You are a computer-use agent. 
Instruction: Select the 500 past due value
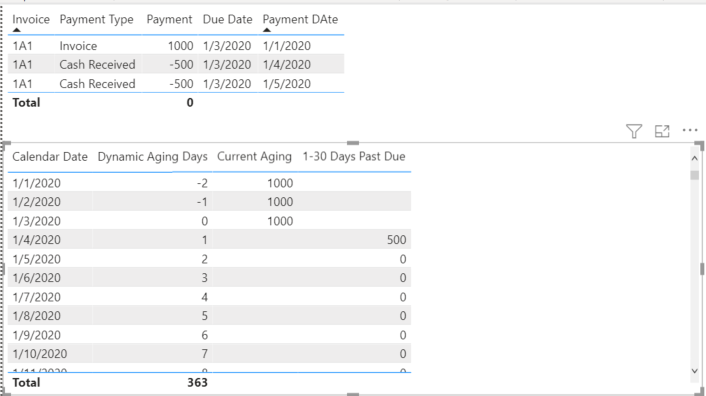(x=396, y=240)
